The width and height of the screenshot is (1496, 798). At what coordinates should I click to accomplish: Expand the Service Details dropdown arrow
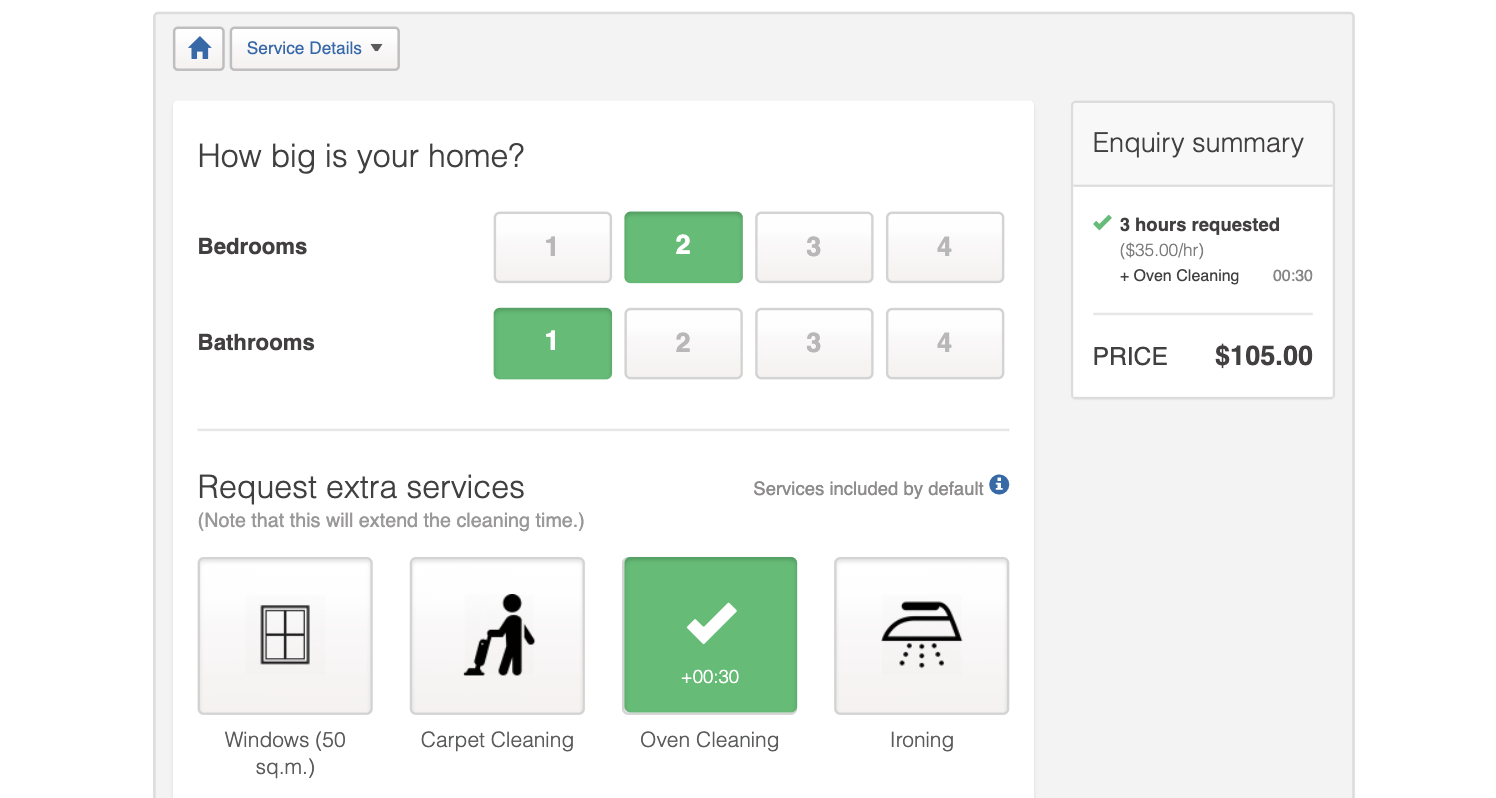(377, 48)
